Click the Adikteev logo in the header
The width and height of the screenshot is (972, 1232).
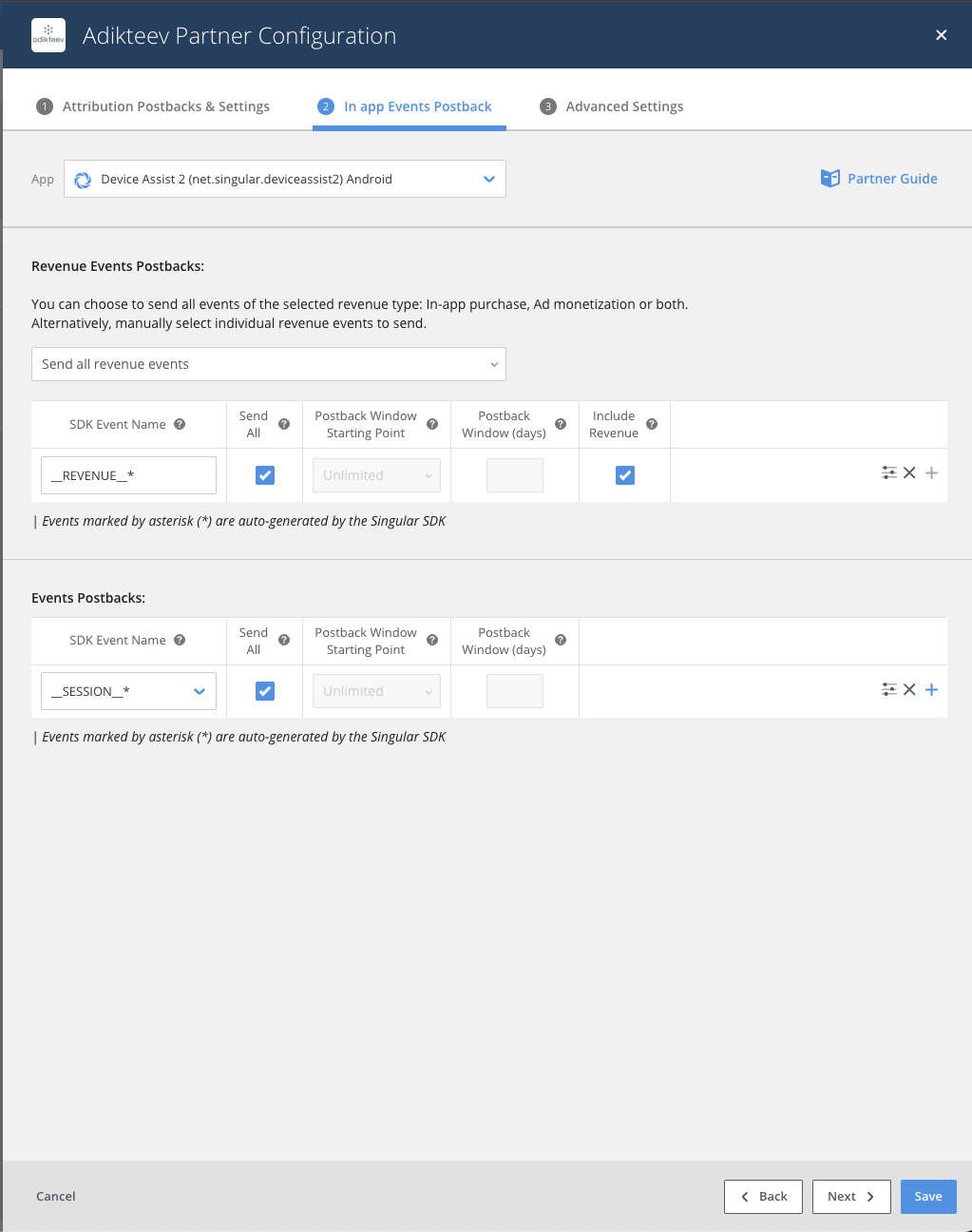point(48,34)
